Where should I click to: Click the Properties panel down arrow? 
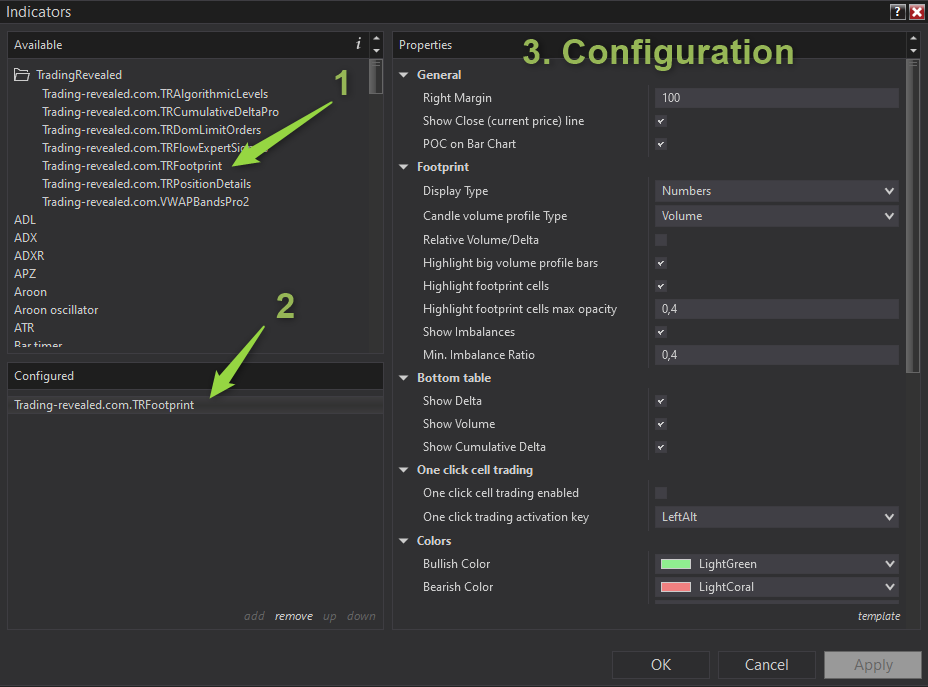tap(913, 50)
